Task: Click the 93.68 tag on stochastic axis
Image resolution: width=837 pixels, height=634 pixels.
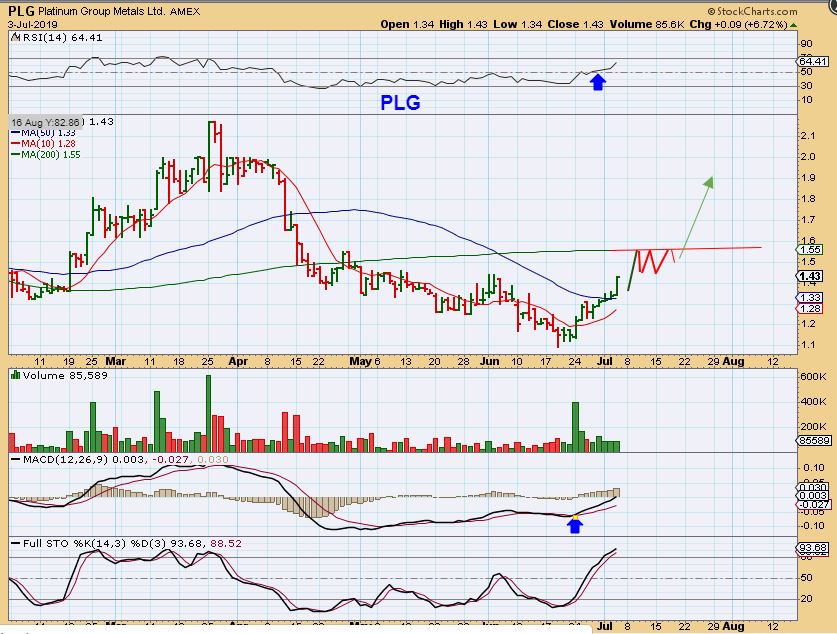Action: pyautogui.click(x=812, y=548)
